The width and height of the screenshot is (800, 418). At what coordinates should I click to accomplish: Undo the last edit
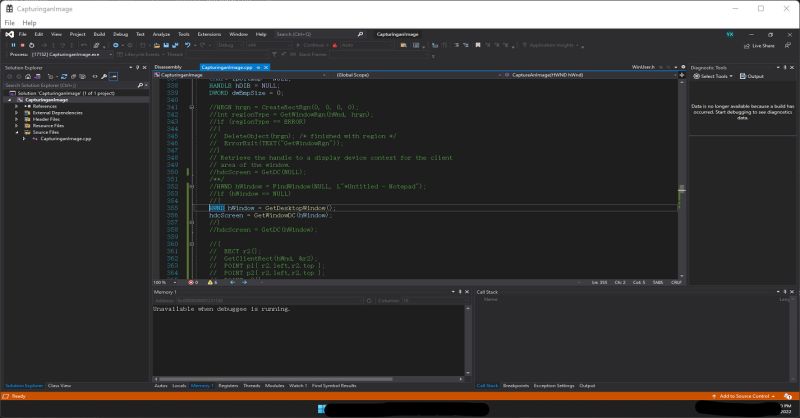(187, 45)
